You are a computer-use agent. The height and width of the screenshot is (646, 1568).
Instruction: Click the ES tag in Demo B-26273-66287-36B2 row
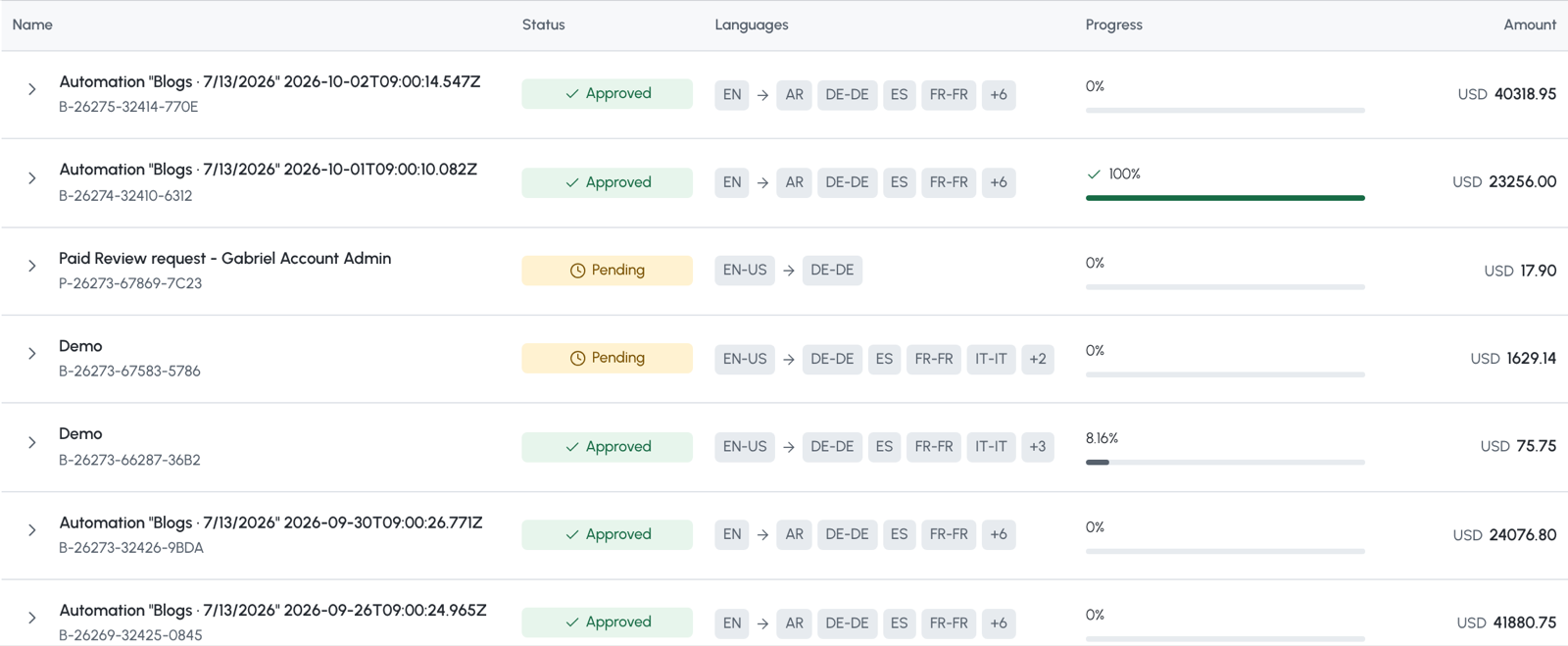[884, 446]
